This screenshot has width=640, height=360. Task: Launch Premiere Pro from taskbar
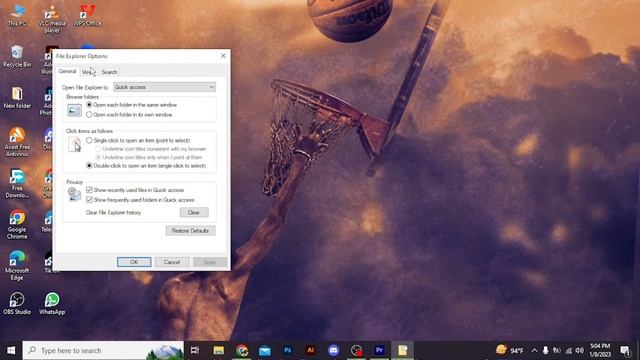coord(379,350)
